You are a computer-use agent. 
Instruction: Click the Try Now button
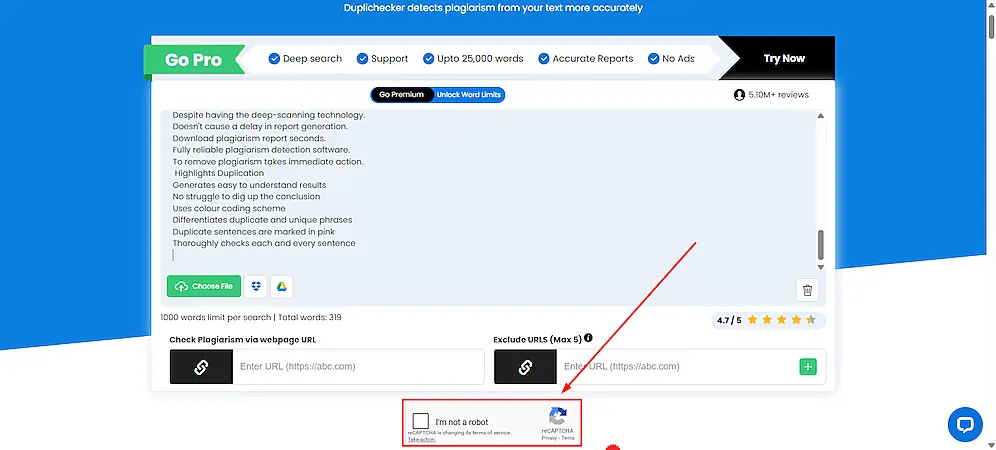point(784,58)
